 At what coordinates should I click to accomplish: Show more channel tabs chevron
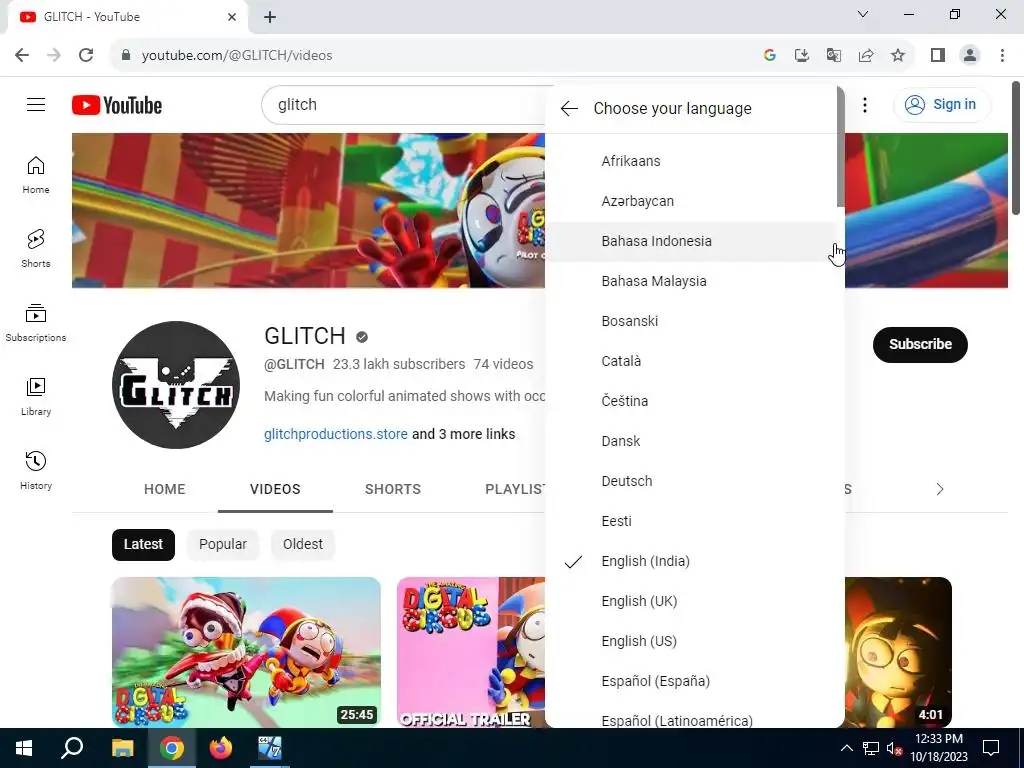tap(940, 489)
